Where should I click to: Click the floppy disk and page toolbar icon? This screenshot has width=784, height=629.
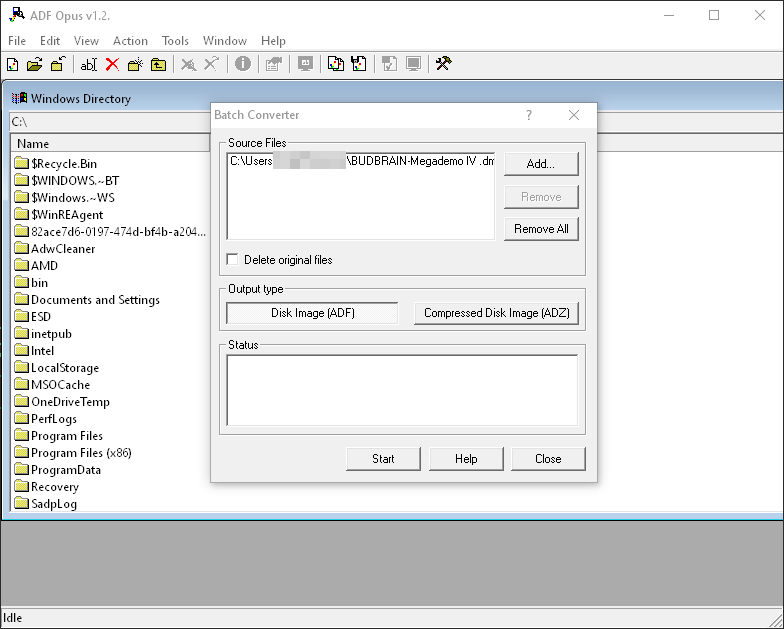[359, 64]
